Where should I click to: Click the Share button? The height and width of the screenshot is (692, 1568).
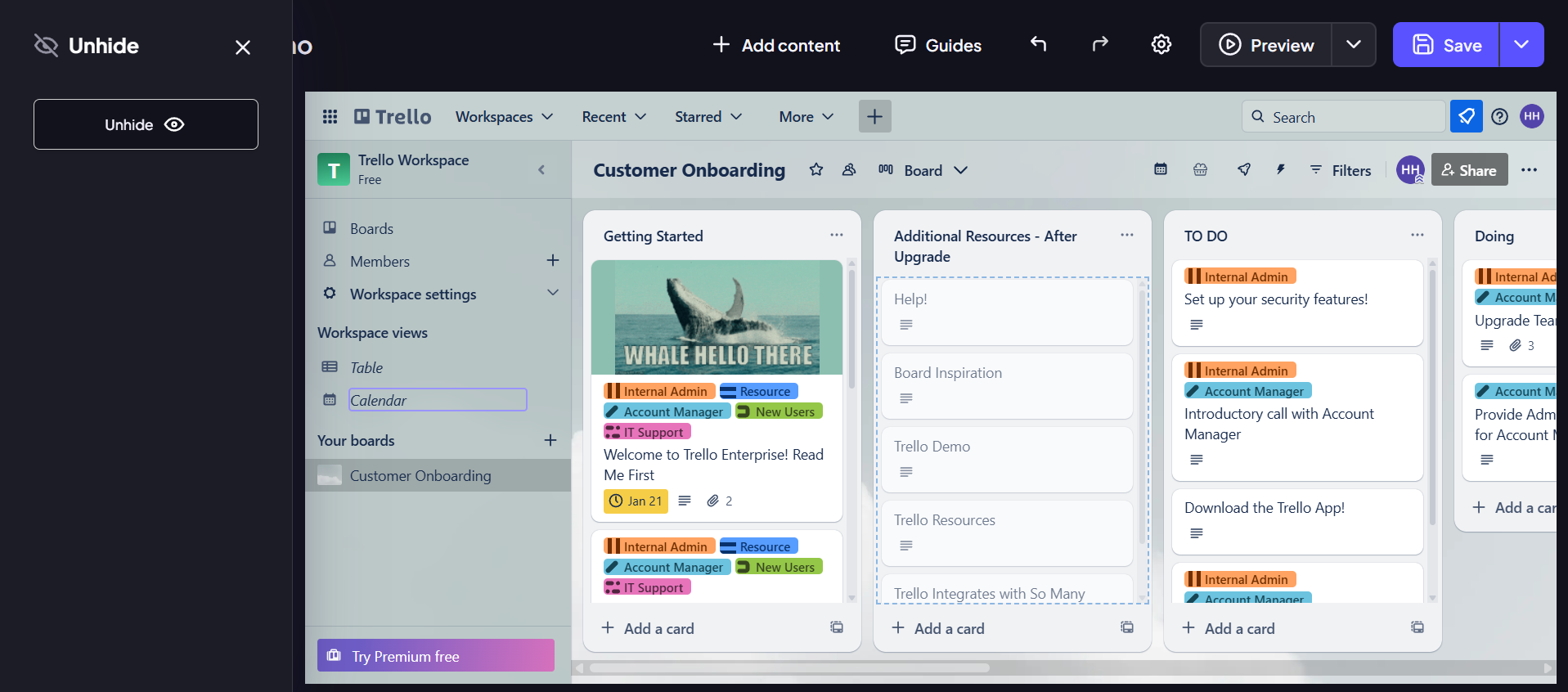tap(1470, 170)
